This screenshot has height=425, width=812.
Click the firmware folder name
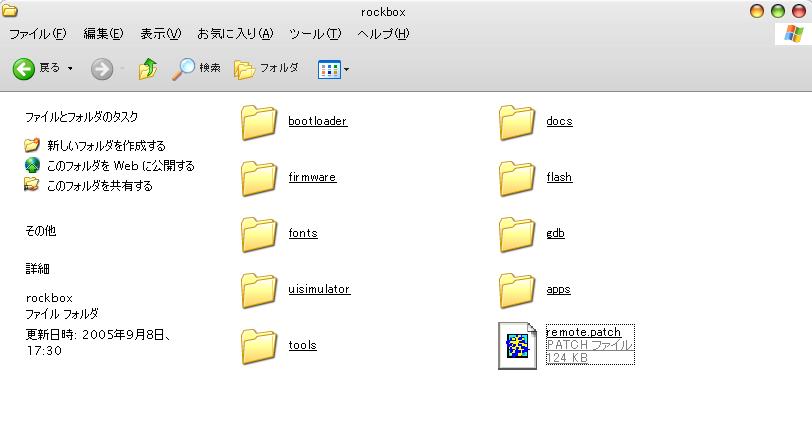312,177
